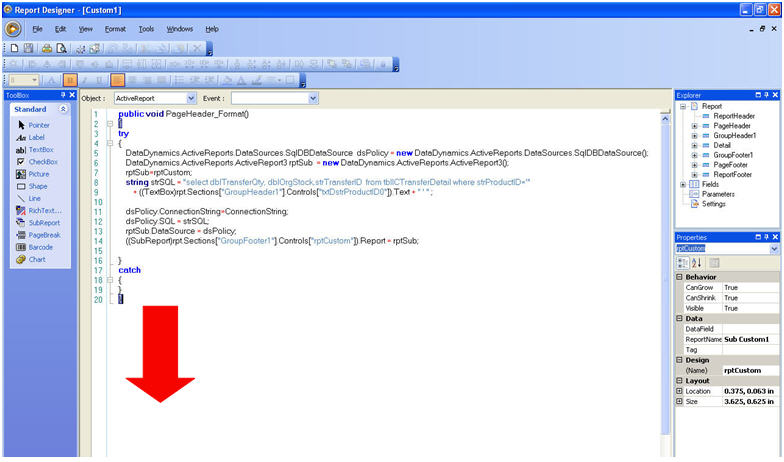Image resolution: width=784 pixels, height=462 pixels.
Task: Pin the ToolBox panel with pushpin
Action: pyautogui.click(x=60, y=95)
